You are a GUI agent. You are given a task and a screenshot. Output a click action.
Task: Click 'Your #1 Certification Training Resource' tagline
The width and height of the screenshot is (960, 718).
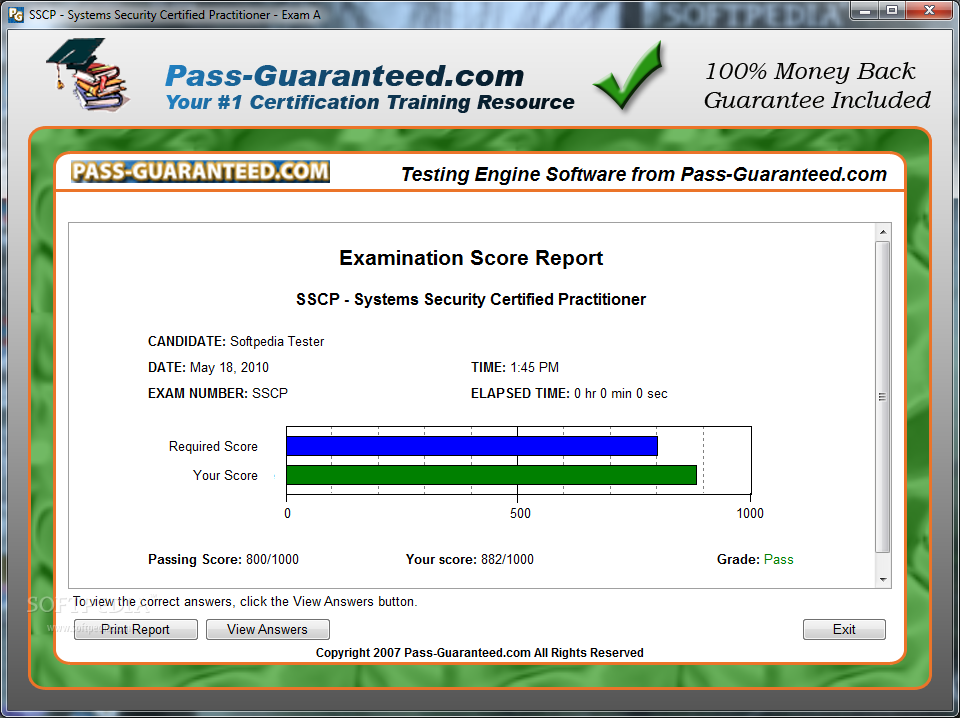click(x=370, y=102)
